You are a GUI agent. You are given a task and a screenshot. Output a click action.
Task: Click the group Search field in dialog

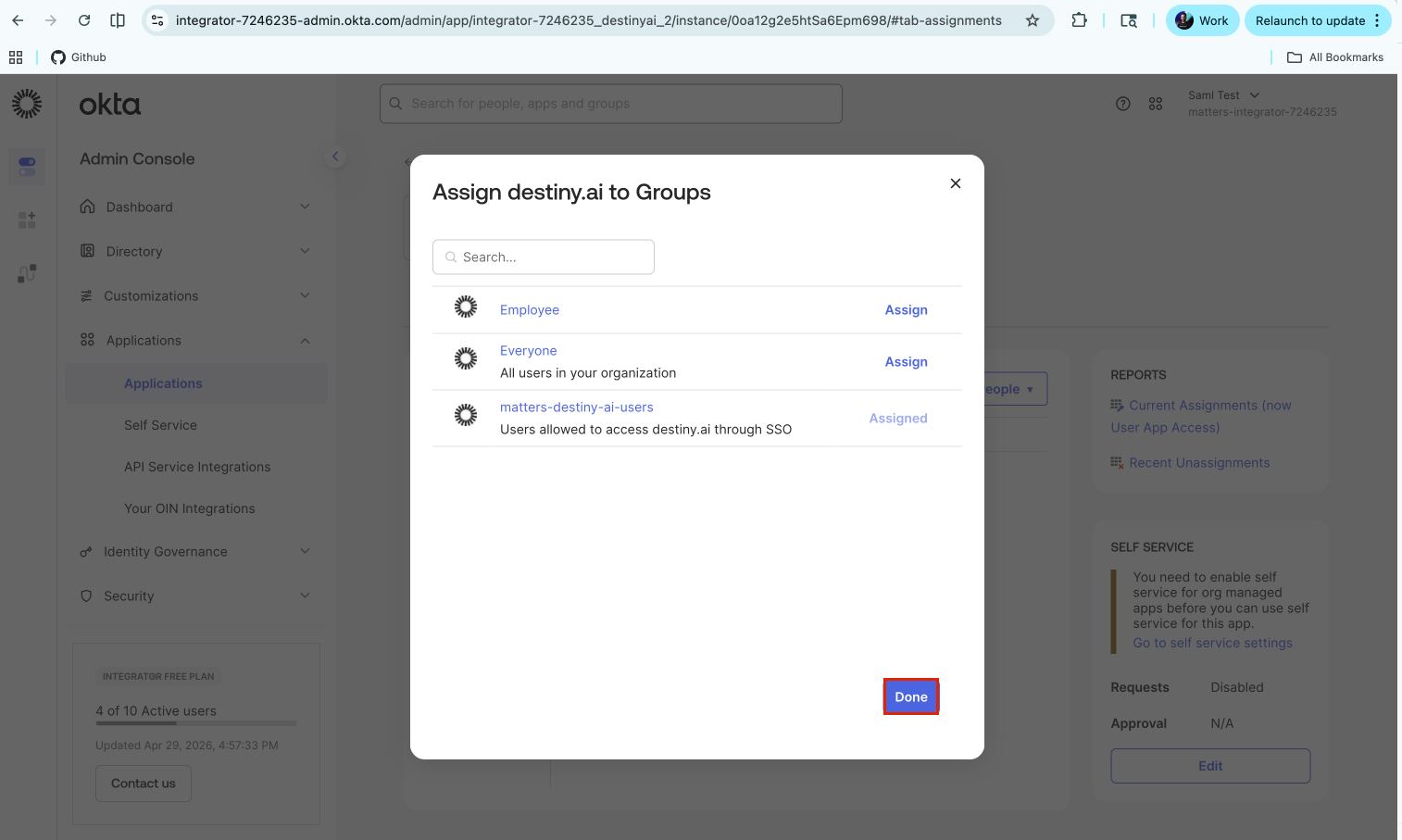coord(544,257)
